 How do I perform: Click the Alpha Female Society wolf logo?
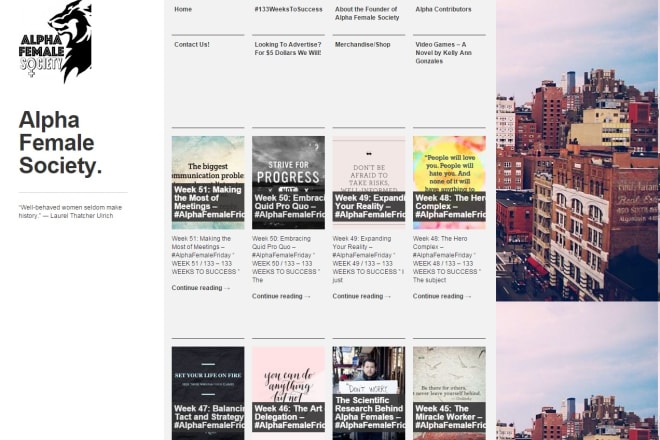[x=55, y=41]
